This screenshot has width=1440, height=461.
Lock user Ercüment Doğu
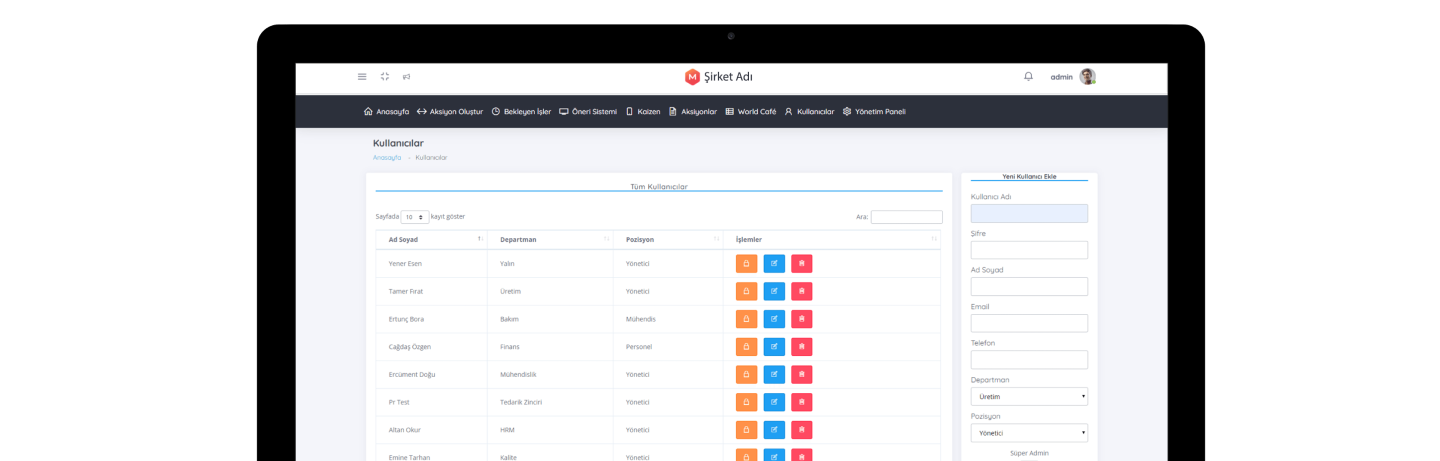(x=746, y=374)
